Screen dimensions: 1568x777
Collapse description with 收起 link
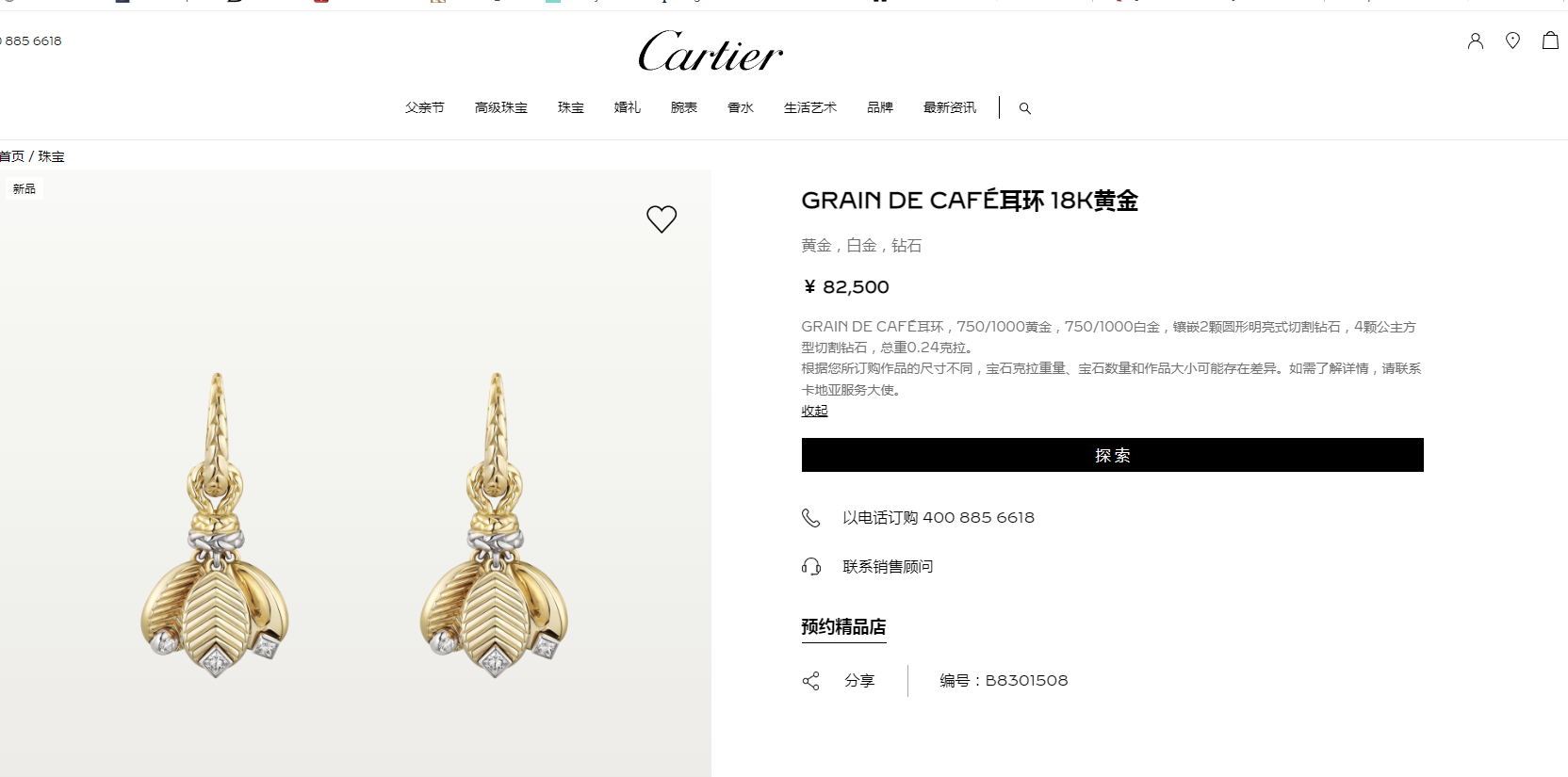click(814, 411)
